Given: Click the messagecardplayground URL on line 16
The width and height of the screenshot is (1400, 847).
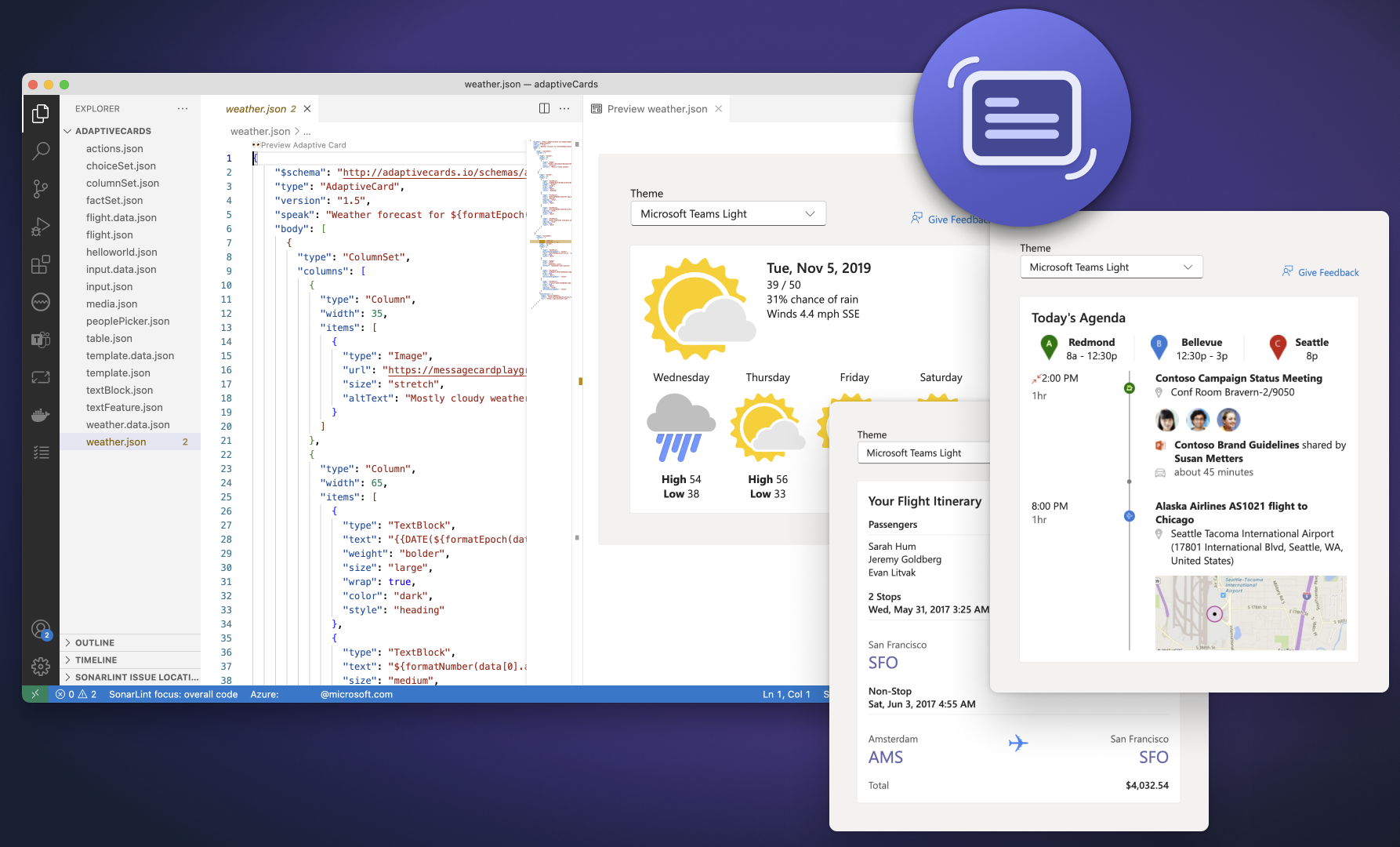Looking at the screenshot, I should [457, 370].
